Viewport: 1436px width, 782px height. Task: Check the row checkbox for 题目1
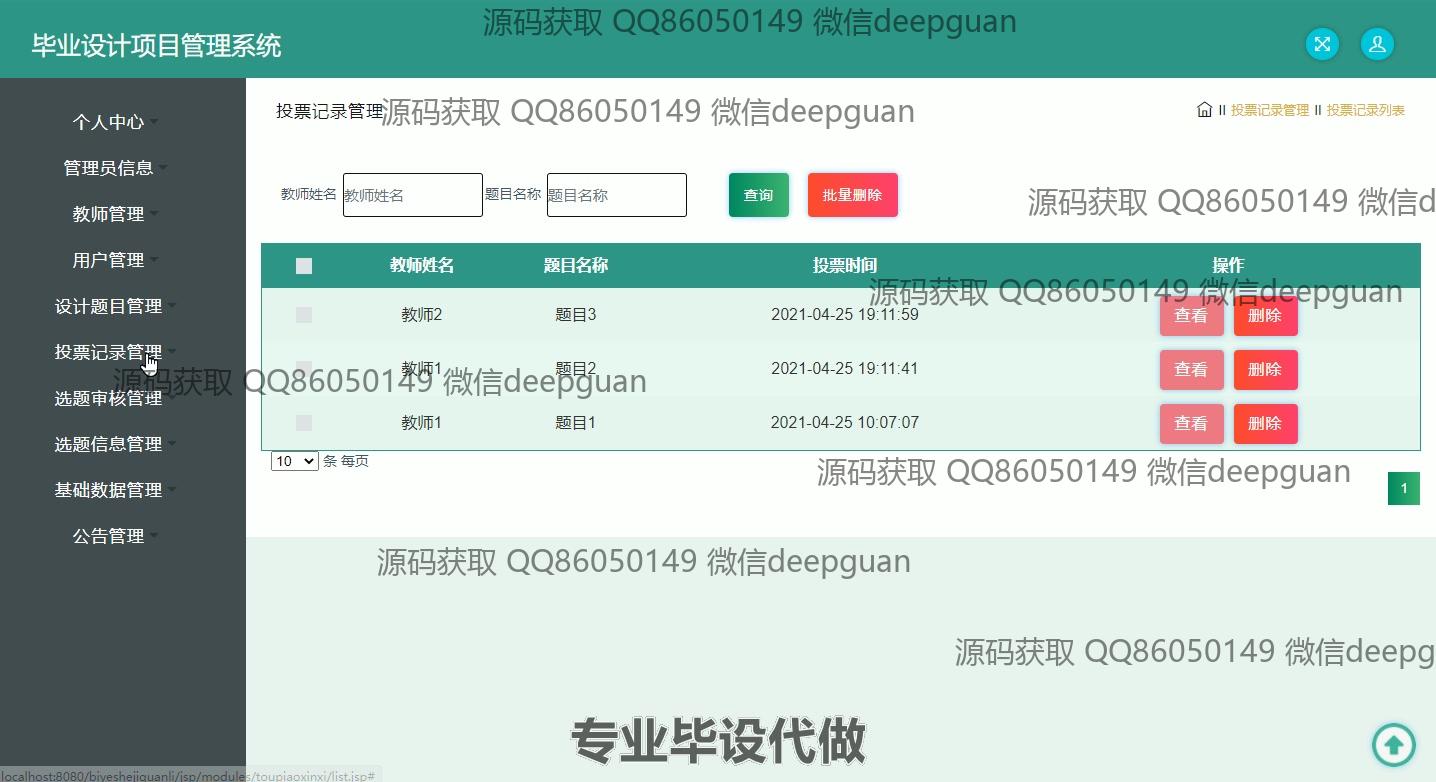click(x=304, y=423)
